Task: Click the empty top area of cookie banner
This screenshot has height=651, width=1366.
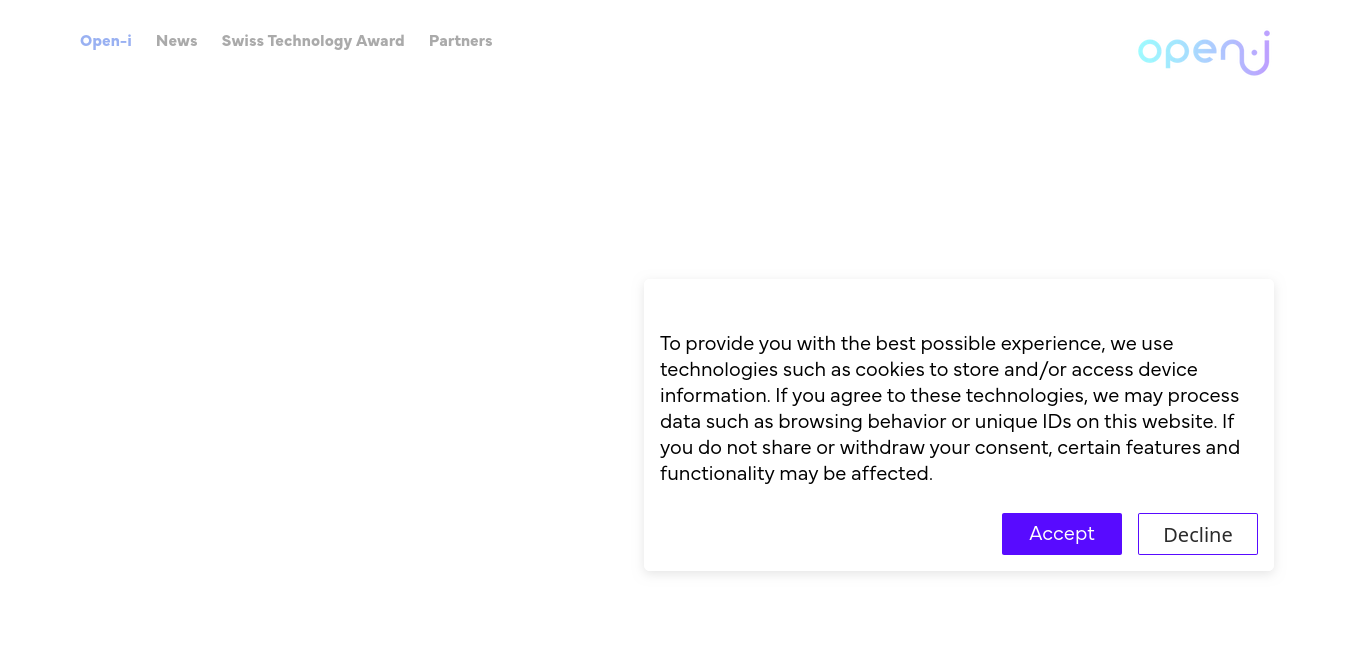Action: coord(959,303)
